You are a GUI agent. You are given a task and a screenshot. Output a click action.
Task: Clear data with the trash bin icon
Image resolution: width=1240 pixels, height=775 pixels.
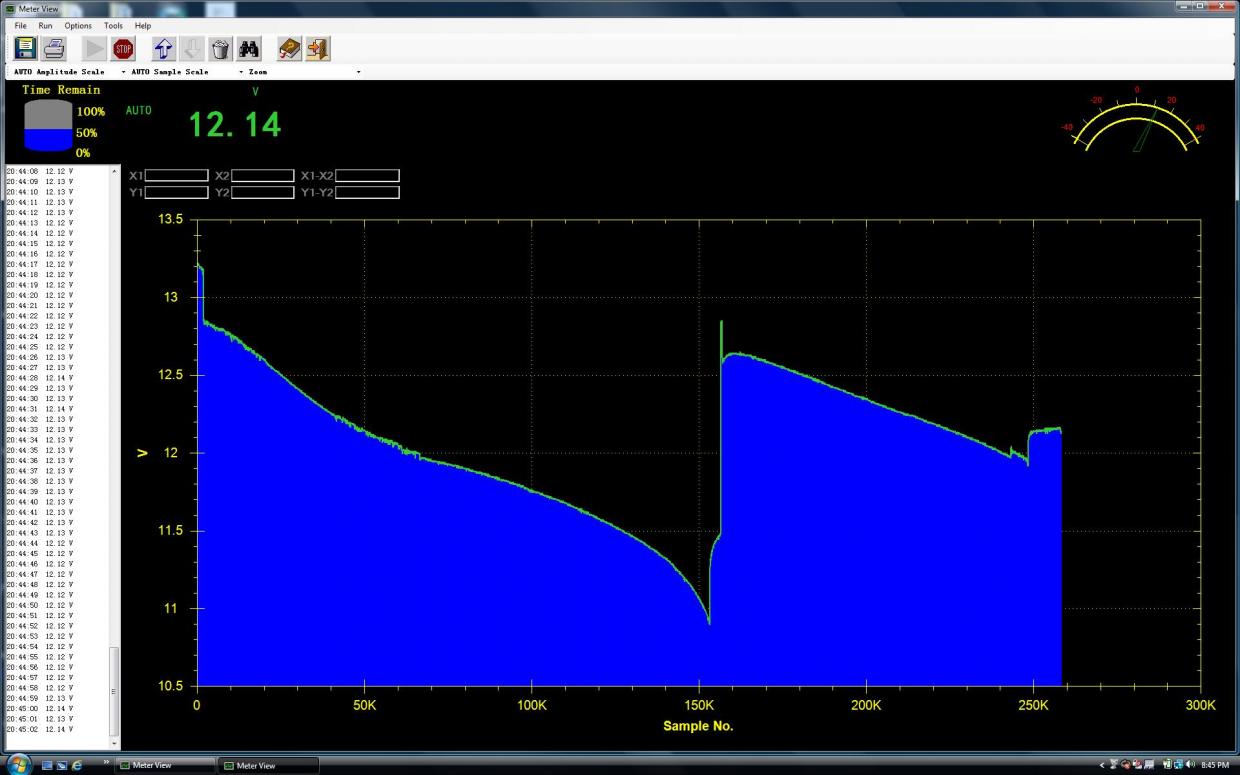221,48
